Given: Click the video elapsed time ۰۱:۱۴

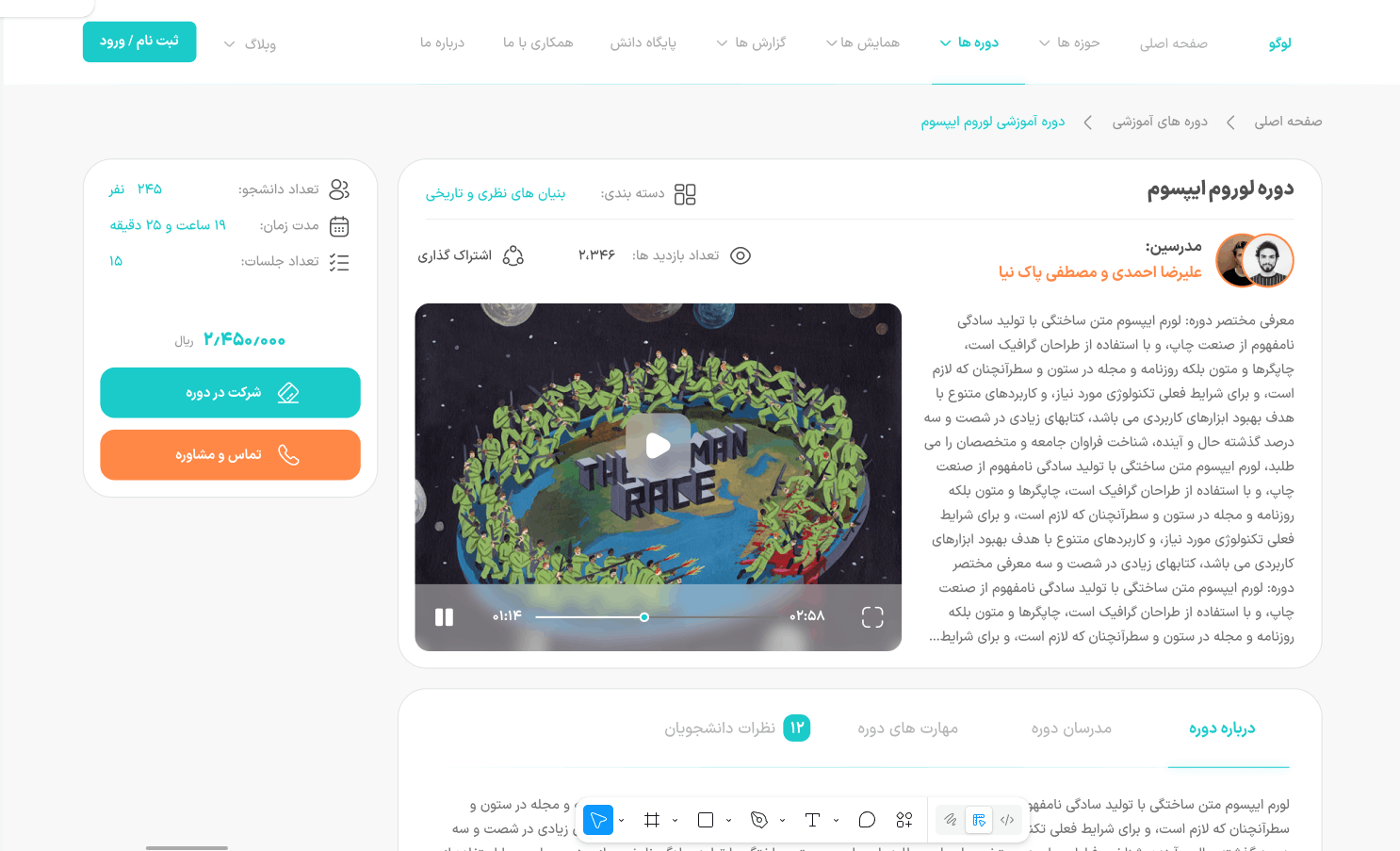Looking at the screenshot, I should [x=507, y=616].
